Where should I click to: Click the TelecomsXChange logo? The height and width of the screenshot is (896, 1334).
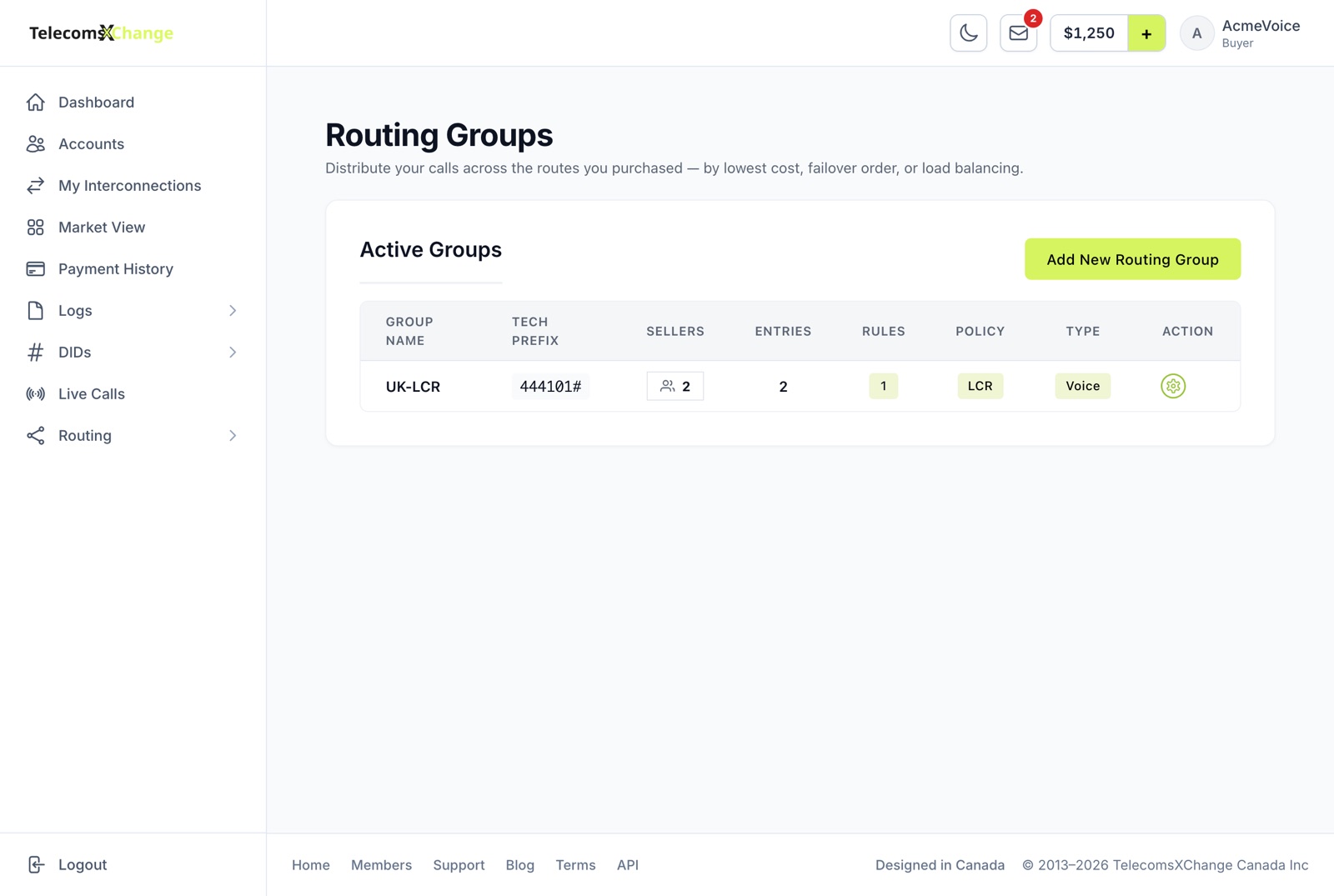pyautogui.click(x=101, y=33)
